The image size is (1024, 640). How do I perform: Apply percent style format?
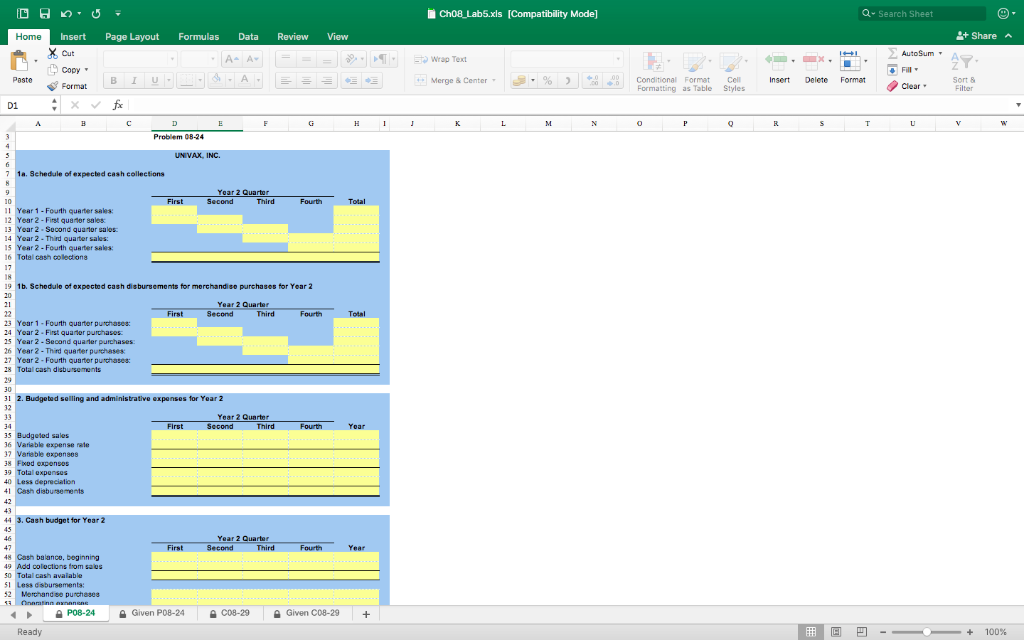point(547,80)
